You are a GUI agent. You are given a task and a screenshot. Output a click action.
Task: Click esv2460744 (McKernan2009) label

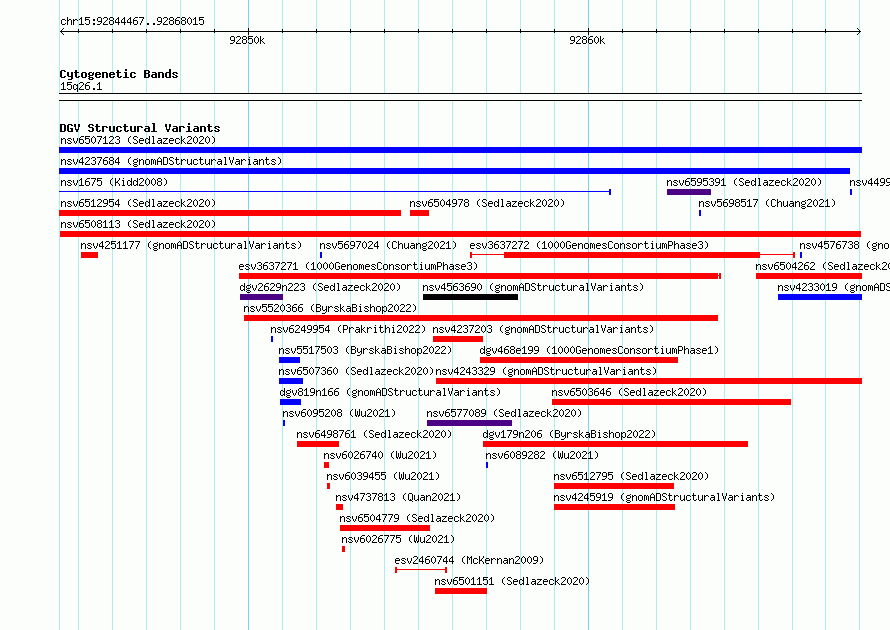(x=469, y=560)
